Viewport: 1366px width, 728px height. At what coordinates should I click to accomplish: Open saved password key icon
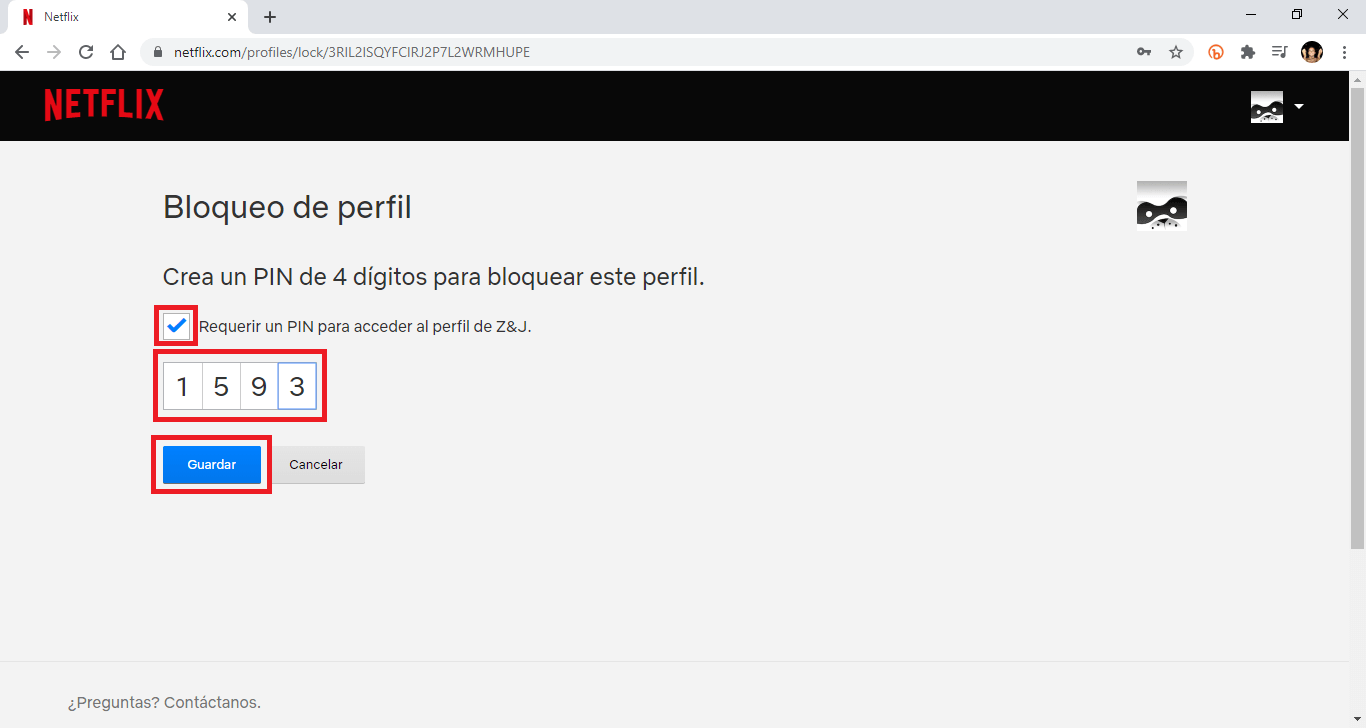[1144, 52]
